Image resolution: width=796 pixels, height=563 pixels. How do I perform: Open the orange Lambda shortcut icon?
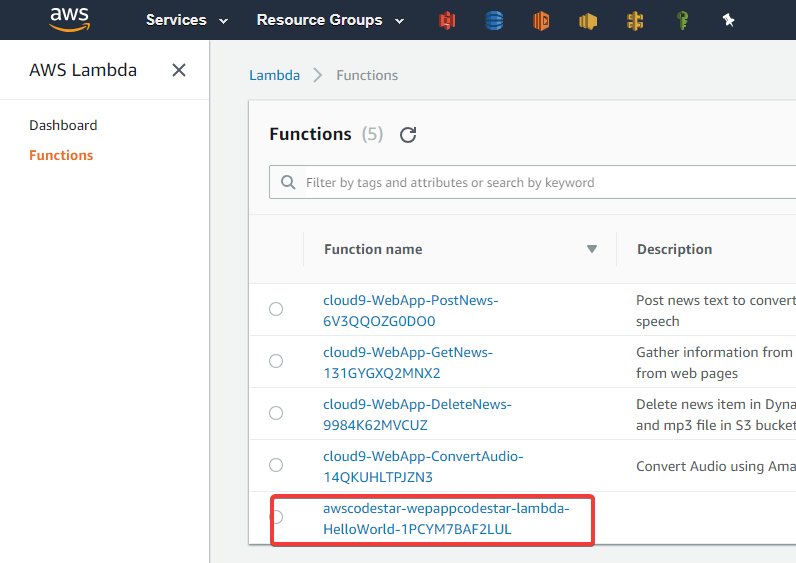point(541,21)
